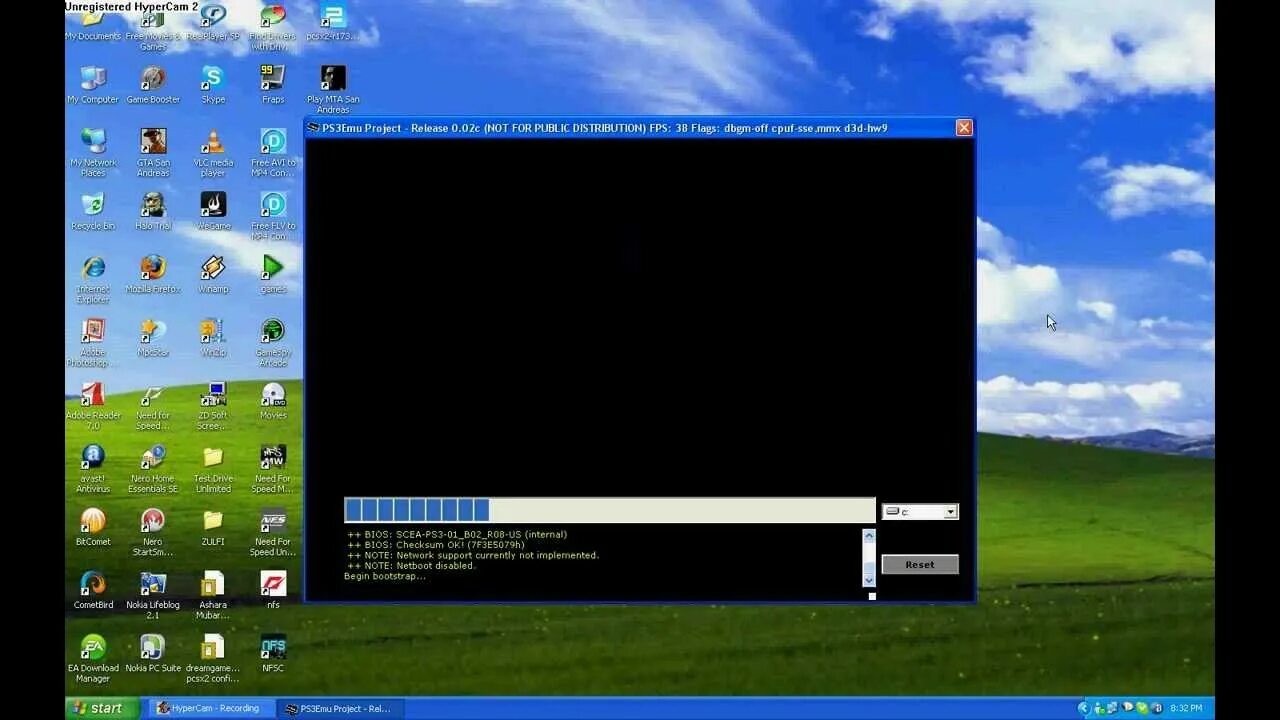Screen dimensions: 1280x720
Task: Select the NFSC desktop icon
Action: (x=273, y=652)
